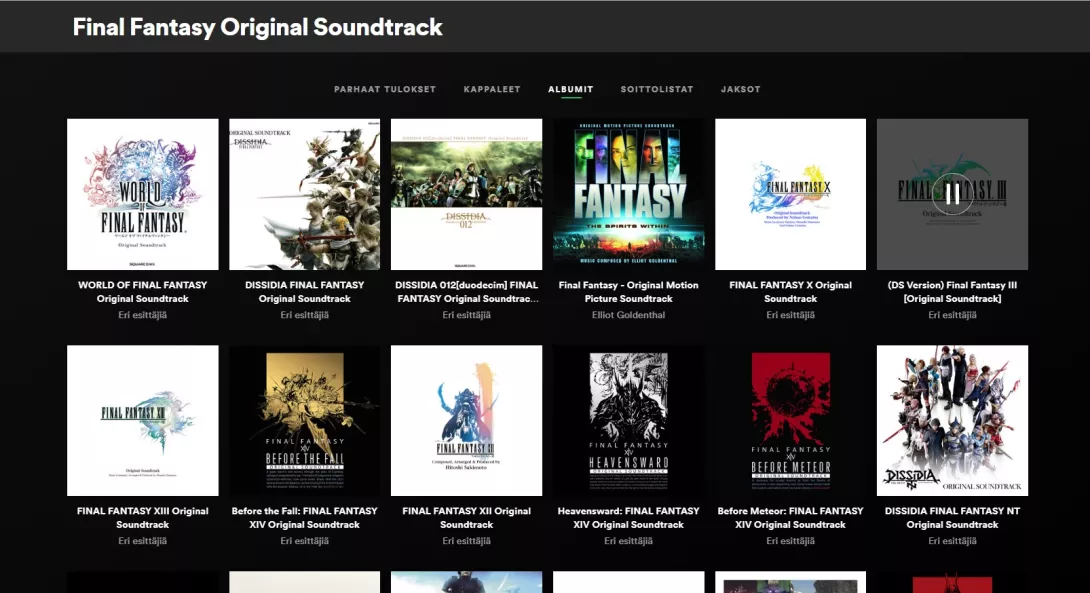The height and width of the screenshot is (593, 1090).
Task: Go to the Soittolistat tab
Action: coord(657,89)
